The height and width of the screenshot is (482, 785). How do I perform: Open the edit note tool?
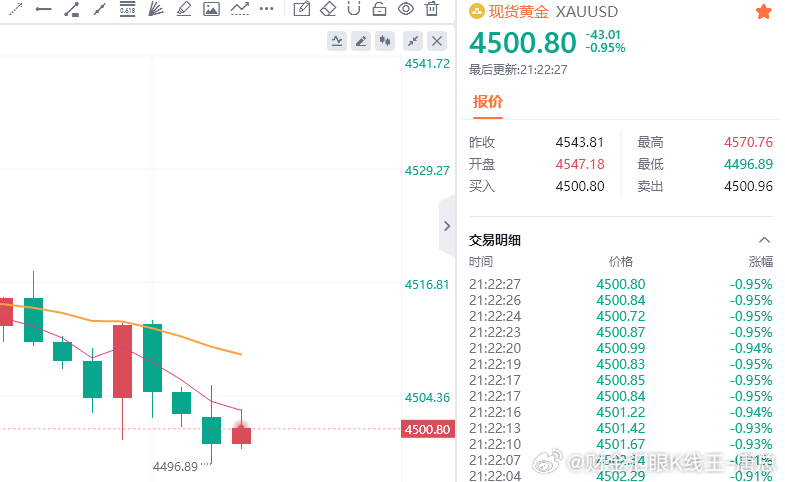[x=301, y=9]
